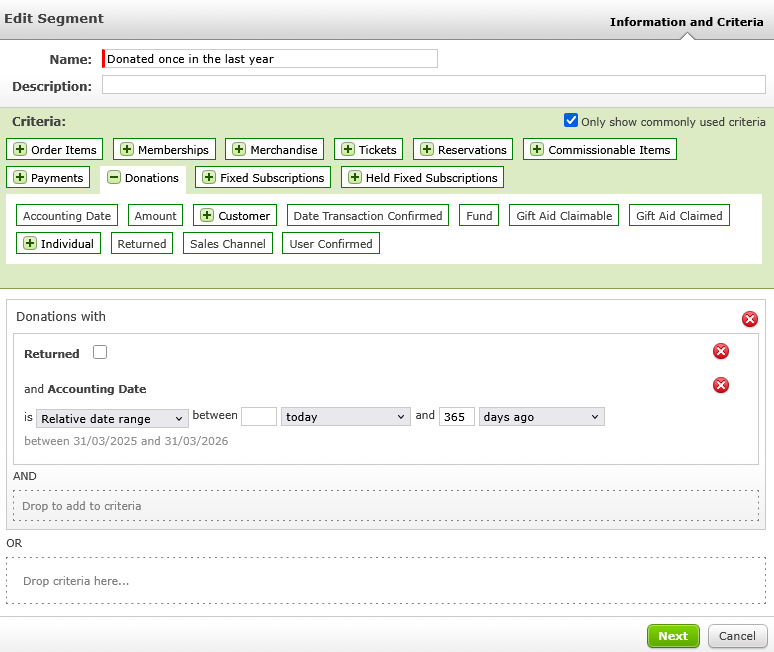The width and height of the screenshot is (774, 652).
Task: Collapse the Donations criteria group
Action: click(x=114, y=178)
